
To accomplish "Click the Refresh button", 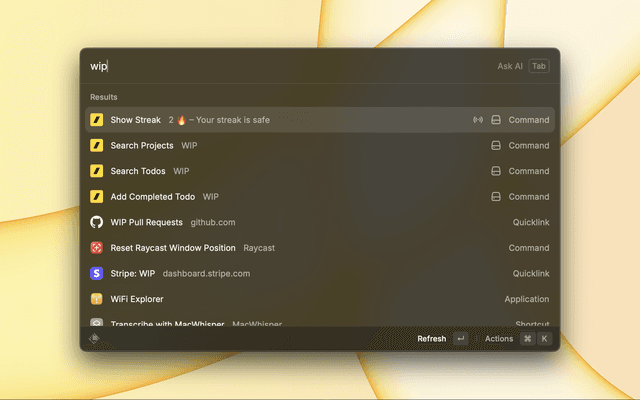I will 432,339.
